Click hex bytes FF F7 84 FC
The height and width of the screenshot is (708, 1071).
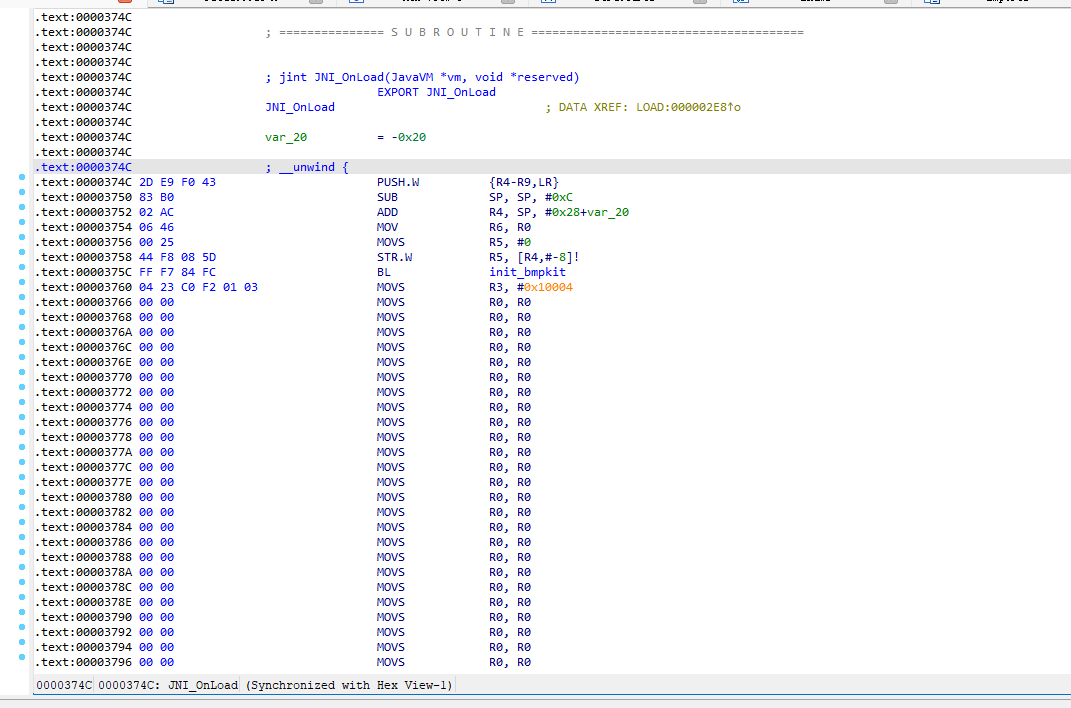coord(177,272)
